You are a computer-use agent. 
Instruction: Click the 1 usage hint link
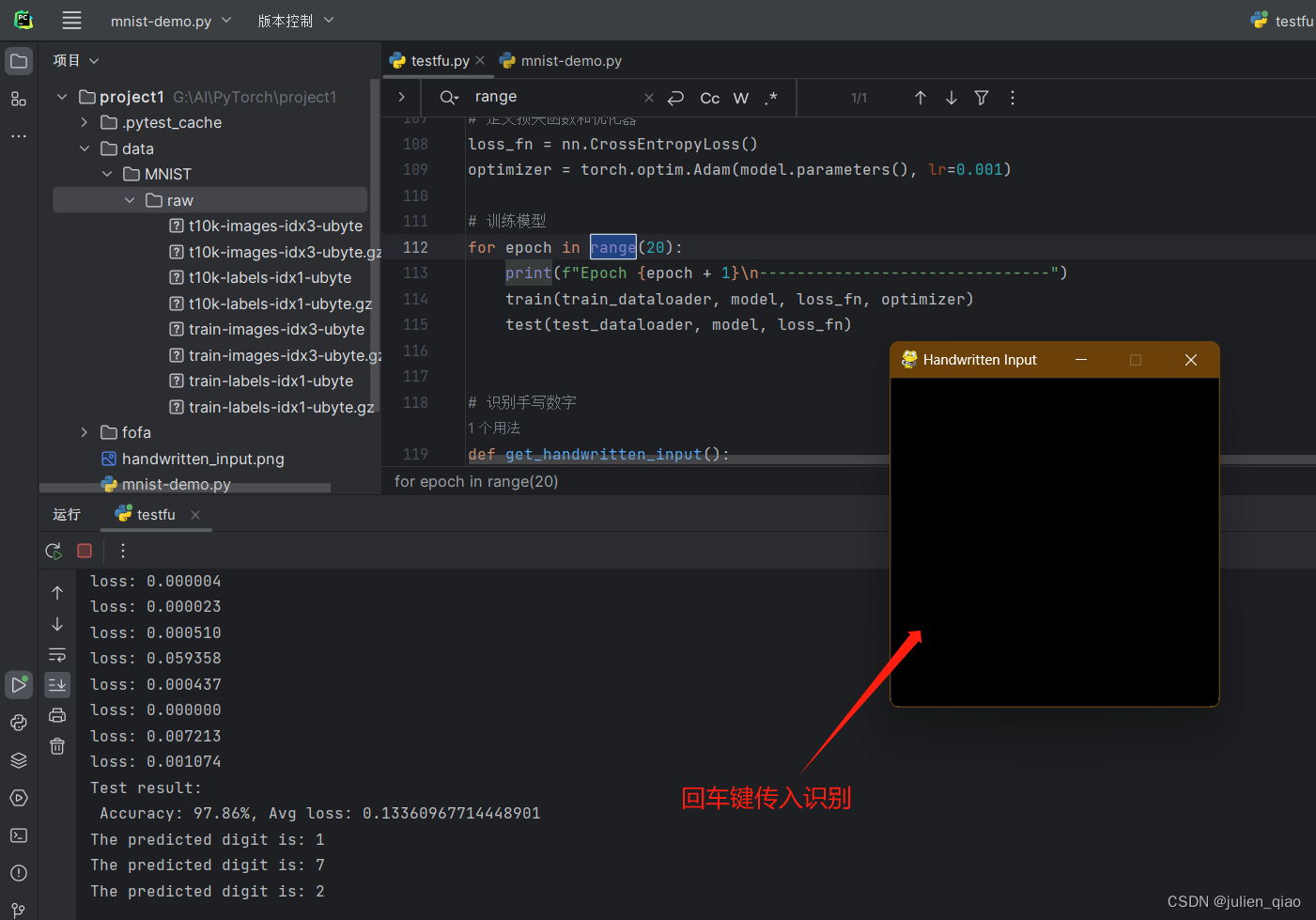(x=494, y=428)
